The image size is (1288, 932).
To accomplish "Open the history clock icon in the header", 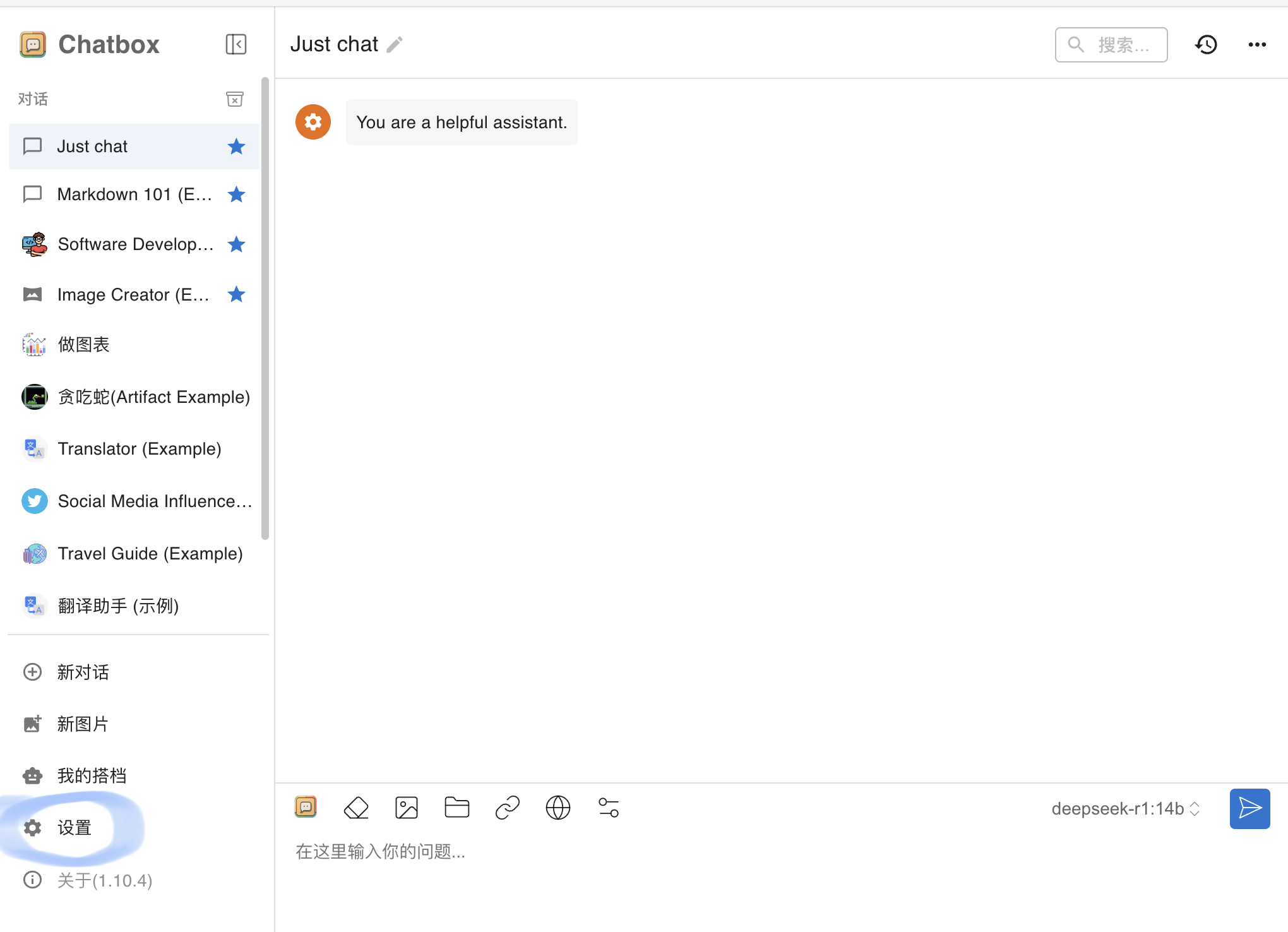I will coord(1206,44).
